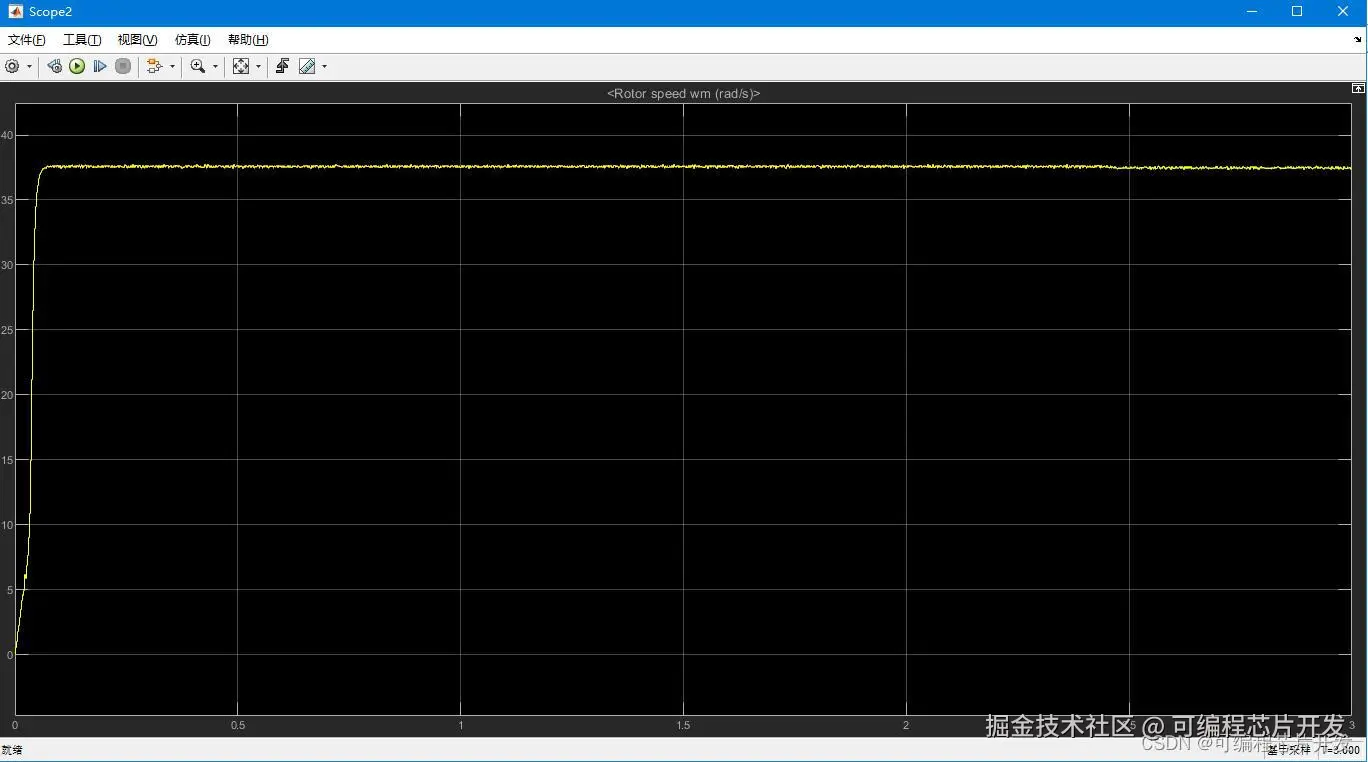Click the yellow rotor speed signal line
1368x762 pixels.
click(683, 166)
